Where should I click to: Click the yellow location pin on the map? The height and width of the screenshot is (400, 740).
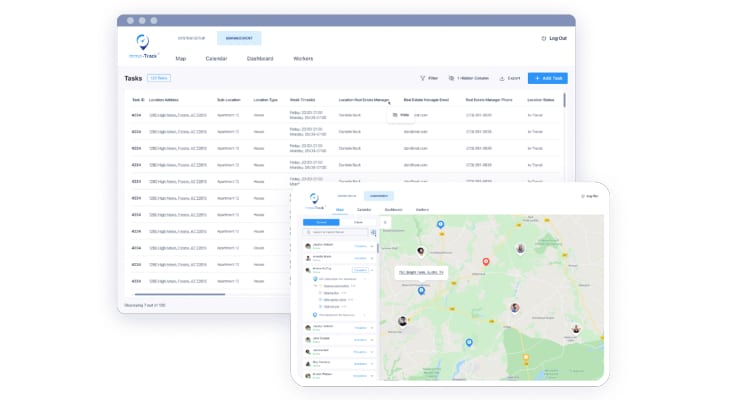click(x=526, y=358)
